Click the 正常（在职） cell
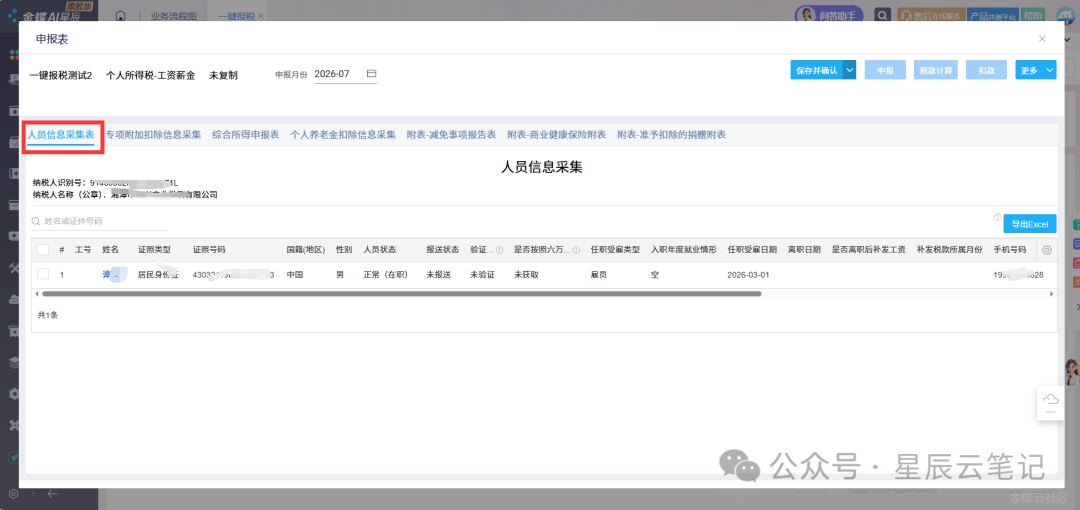 [x=386, y=274]
